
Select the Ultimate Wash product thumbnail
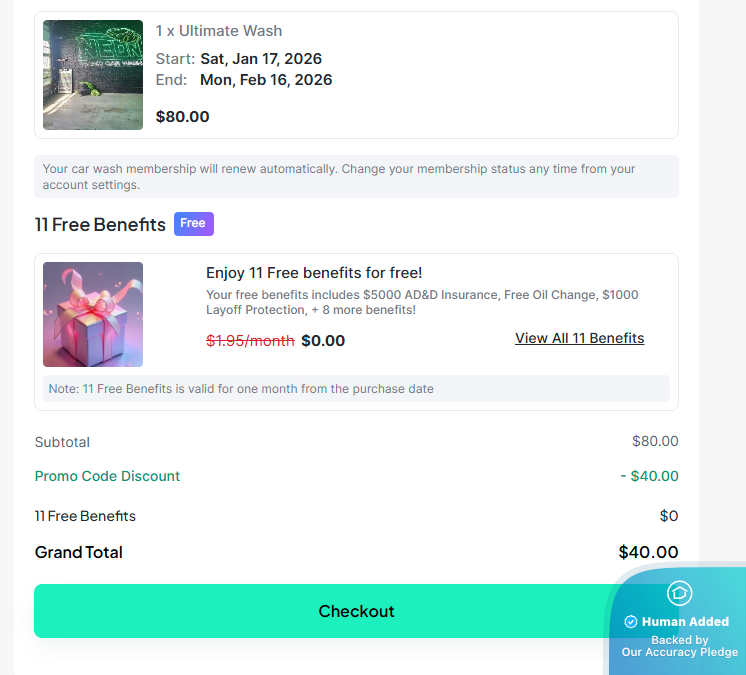93,75
